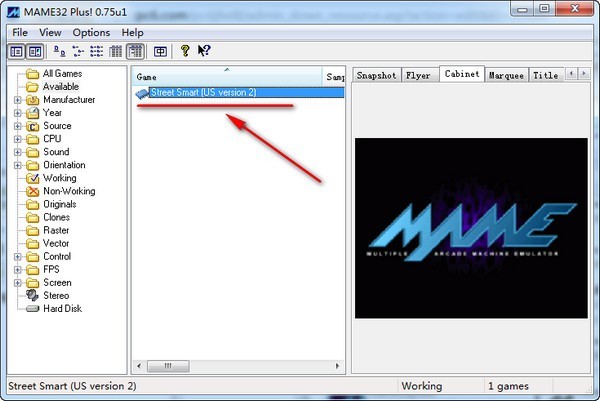The height and width of the screenshot is (401, 600).
Task: Click the fullscreen toggle toolbar icon
Action: point(160,51)
